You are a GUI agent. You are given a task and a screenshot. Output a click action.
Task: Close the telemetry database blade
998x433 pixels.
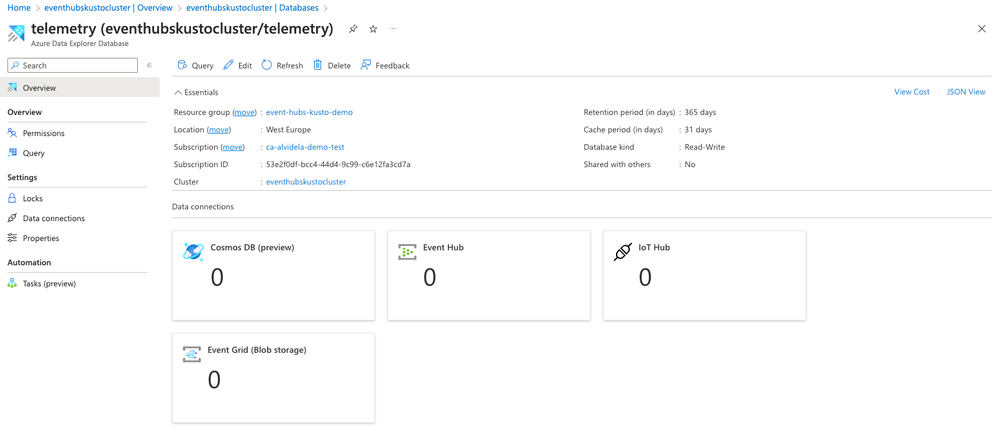981,29
